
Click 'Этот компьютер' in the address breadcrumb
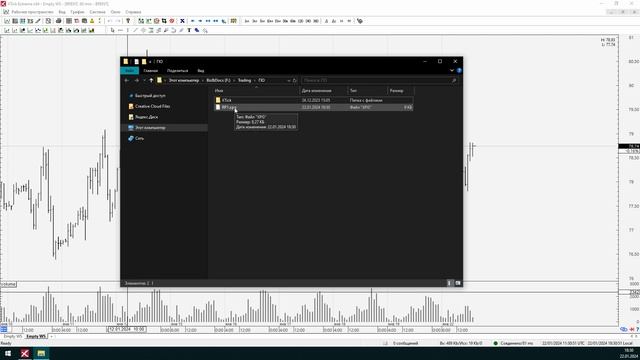pyautogui.click(x=184, y=80)
